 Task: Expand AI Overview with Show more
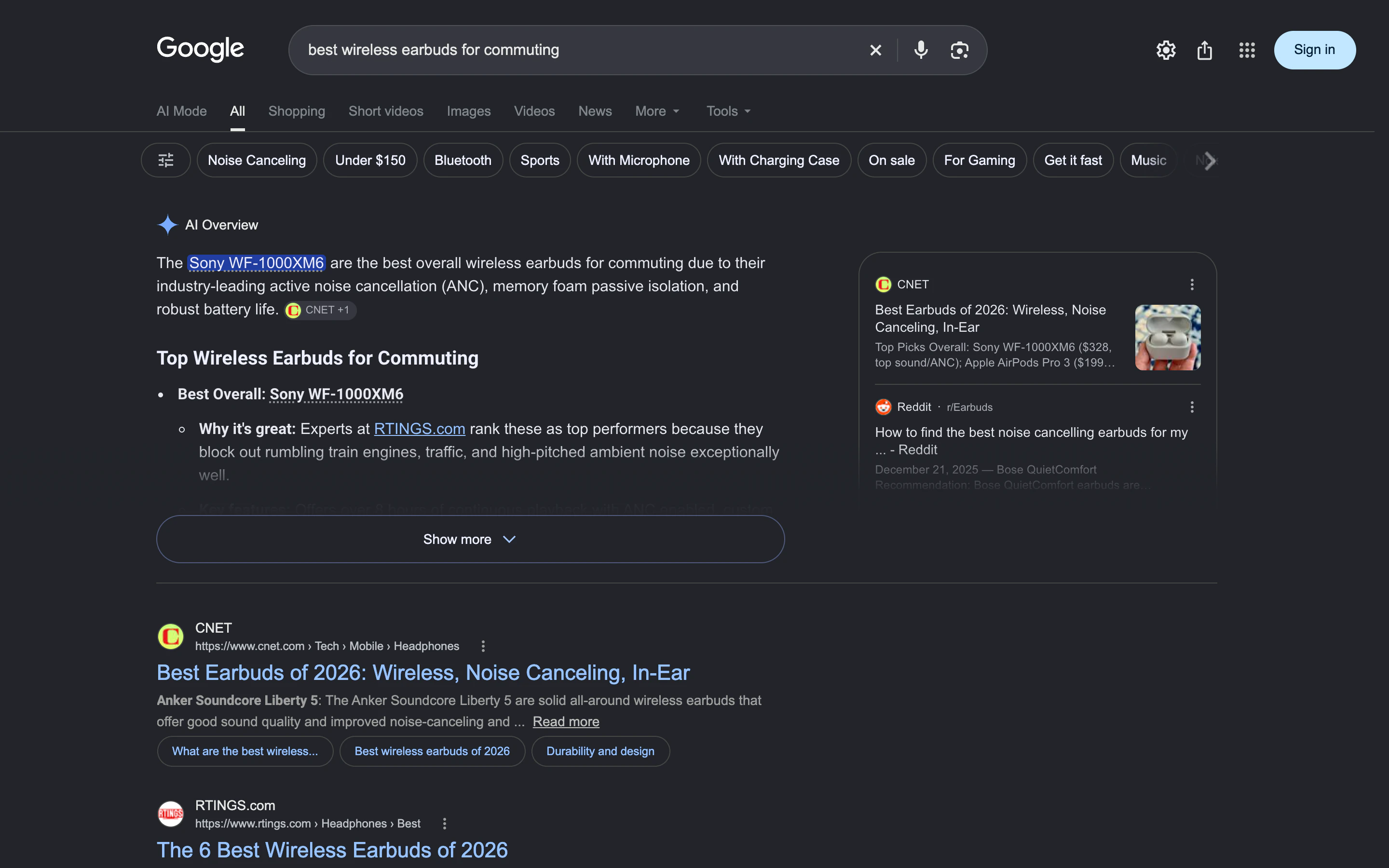coord(470,539)
